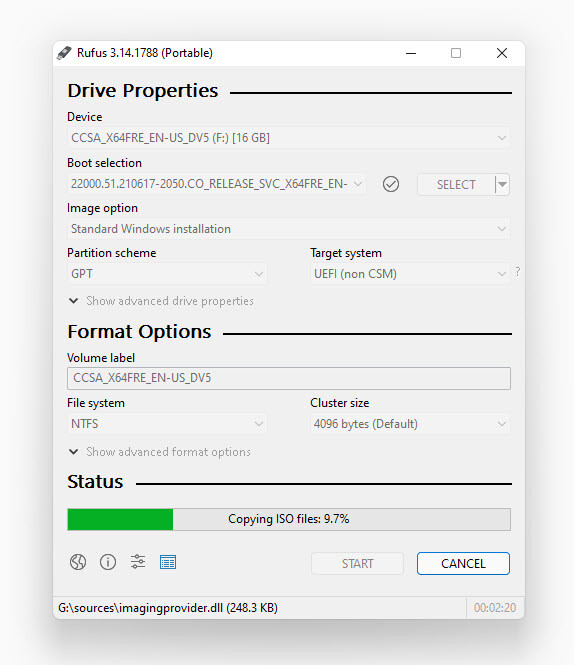Open the SELECT button split arrow

[502, 184]
